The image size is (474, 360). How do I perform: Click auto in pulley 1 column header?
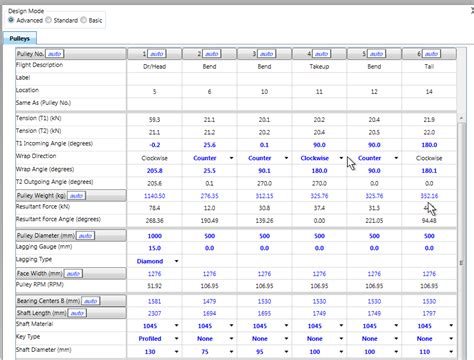tap(157, 54)
